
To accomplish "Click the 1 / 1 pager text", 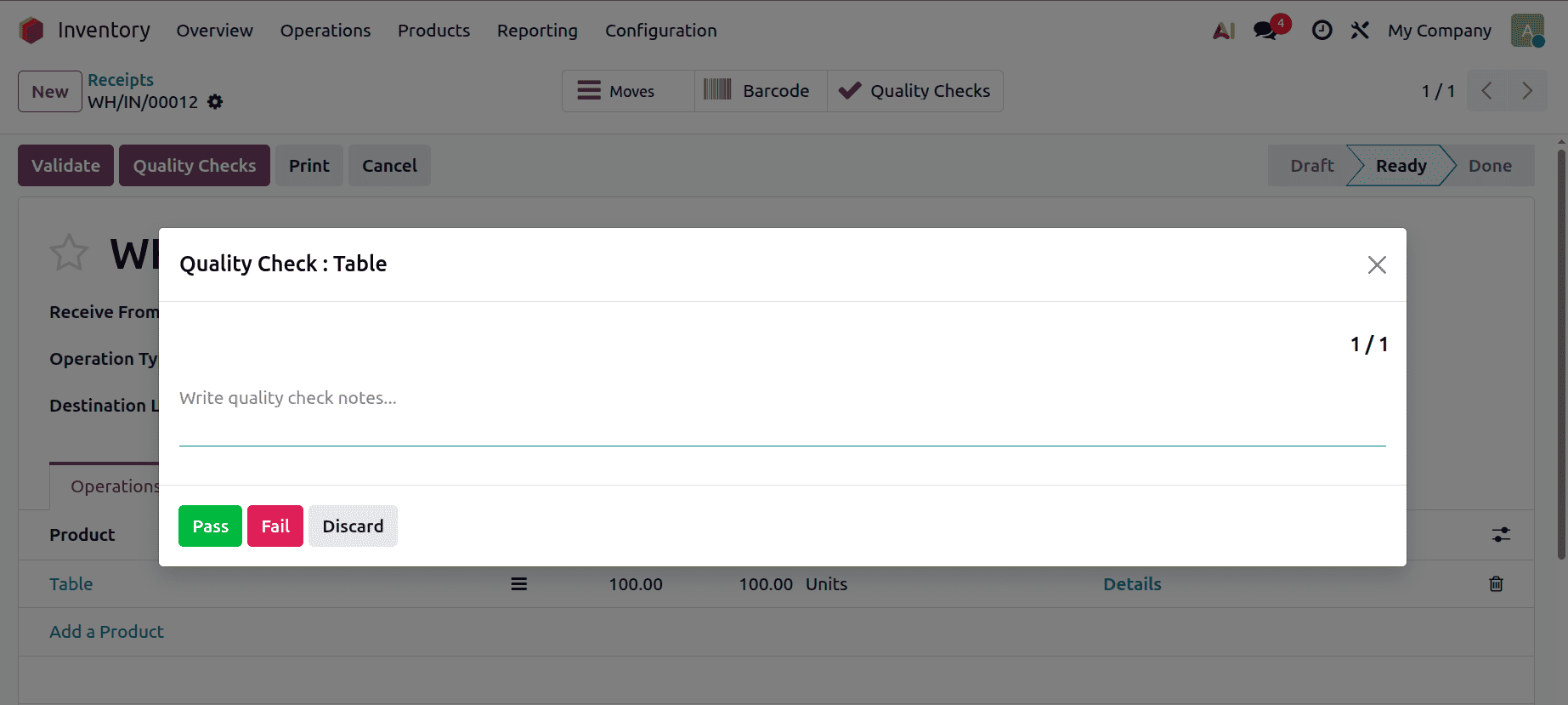I will [1438, 91].
